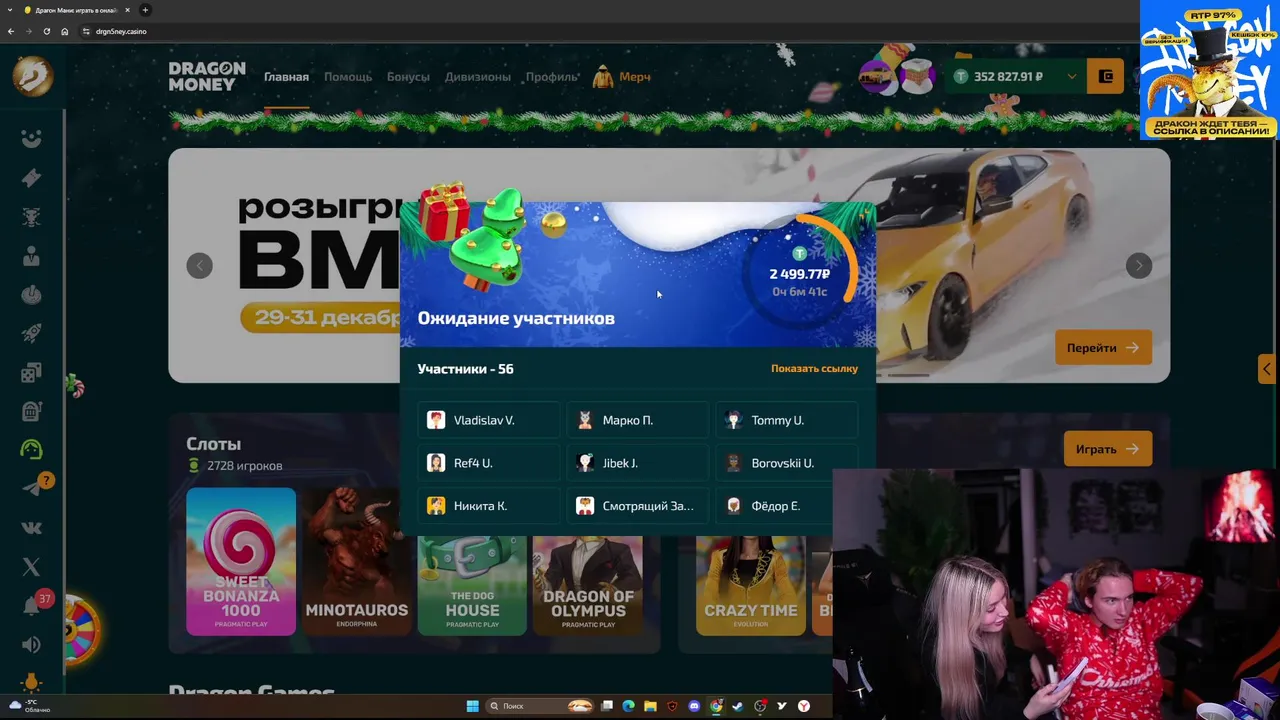Select participant Tommy U.
Viewport: 1280px width, 720px height.
786,420
